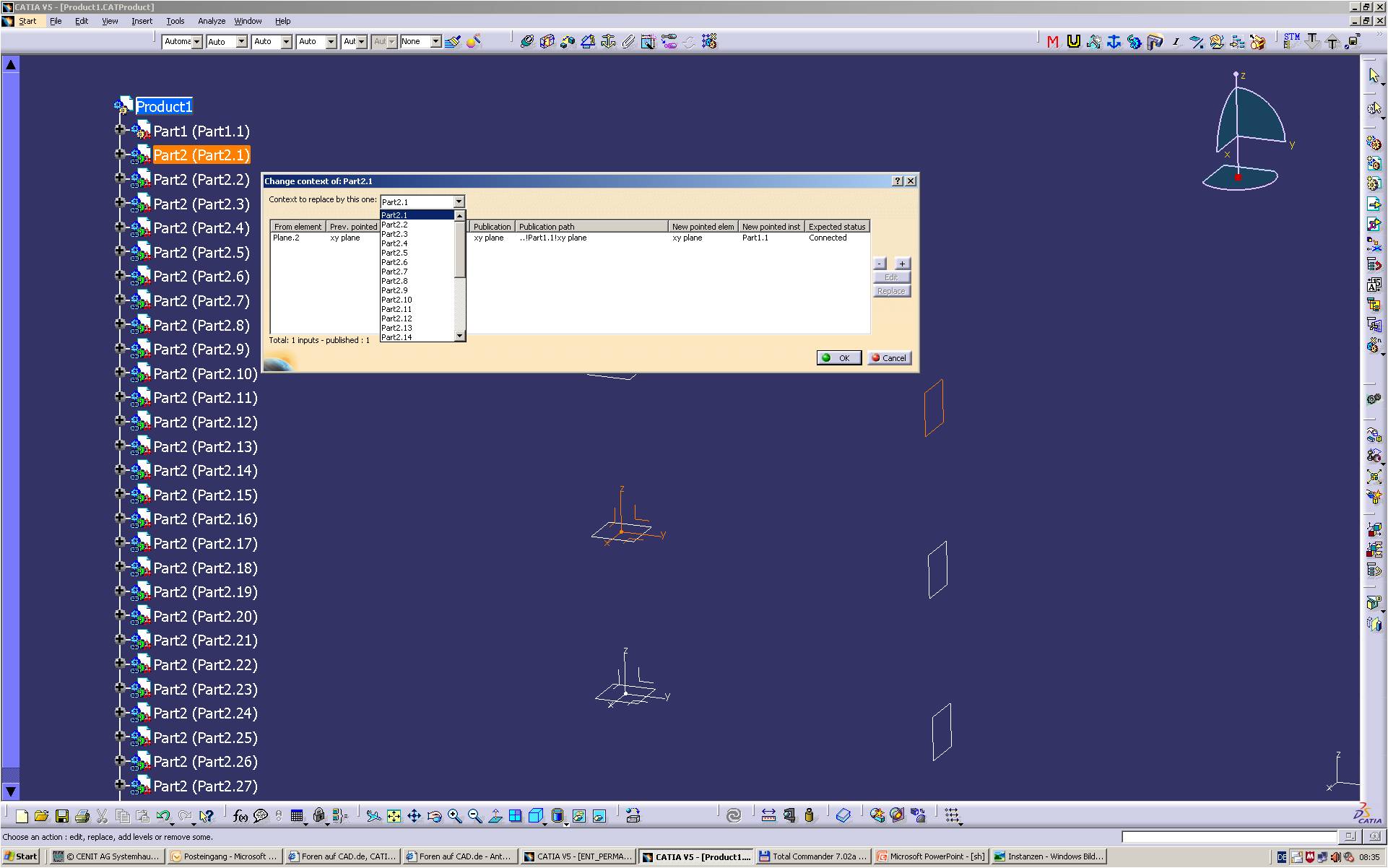Click the Windows Start button on taskbar
This screenshot has height=868, width=1388.
[x=21, y=856]
